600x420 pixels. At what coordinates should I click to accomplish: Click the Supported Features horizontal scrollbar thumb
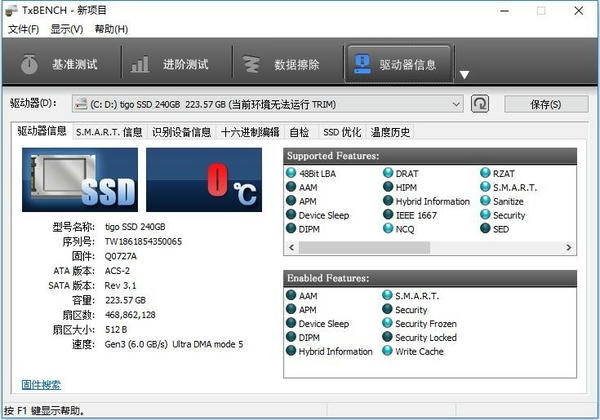tap(364, 247)
